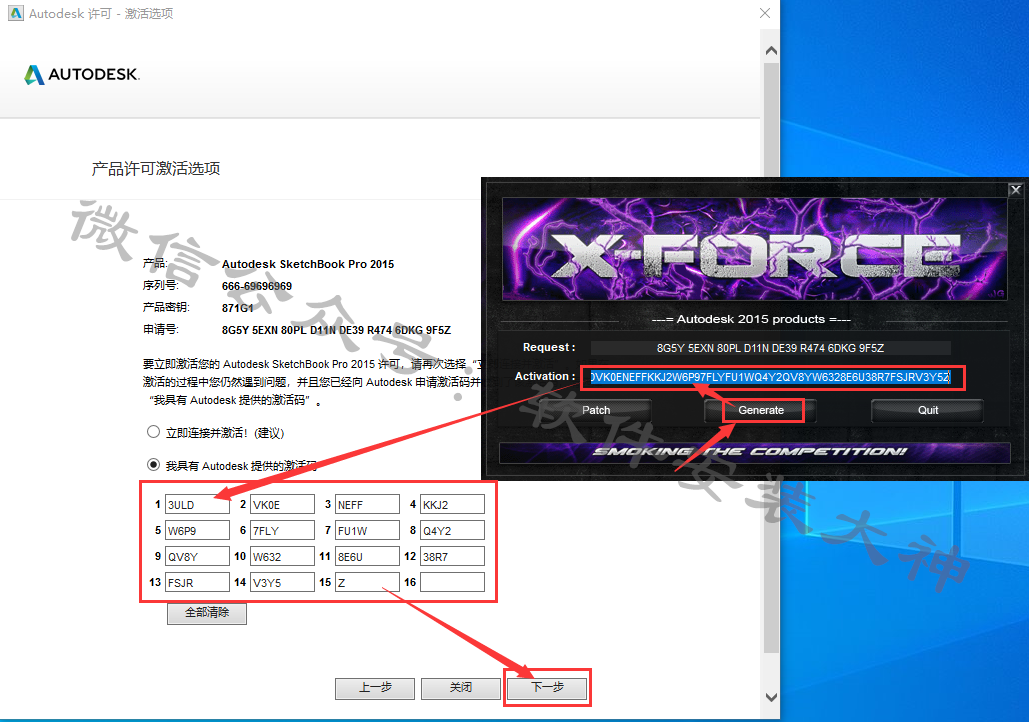Click the scroll down arrow in Autodesk window
Viewport: 1029px width, 722px height.
pos(772,697)
